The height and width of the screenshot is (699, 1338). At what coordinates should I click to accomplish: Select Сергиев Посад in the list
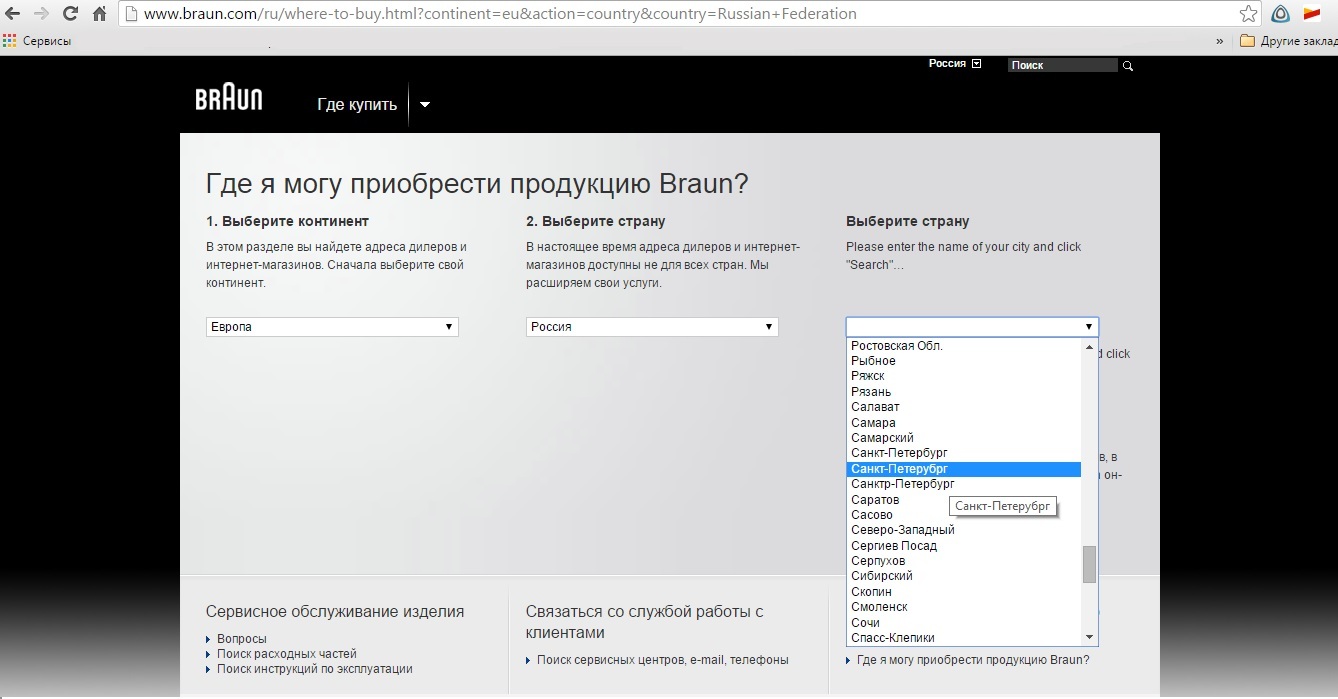click(964, 546)
